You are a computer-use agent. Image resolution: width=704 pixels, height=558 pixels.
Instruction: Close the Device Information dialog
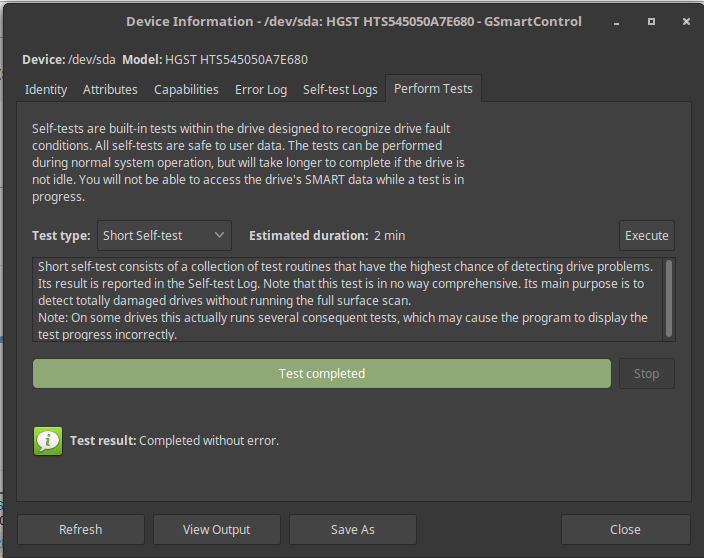[x=625, y=530]
